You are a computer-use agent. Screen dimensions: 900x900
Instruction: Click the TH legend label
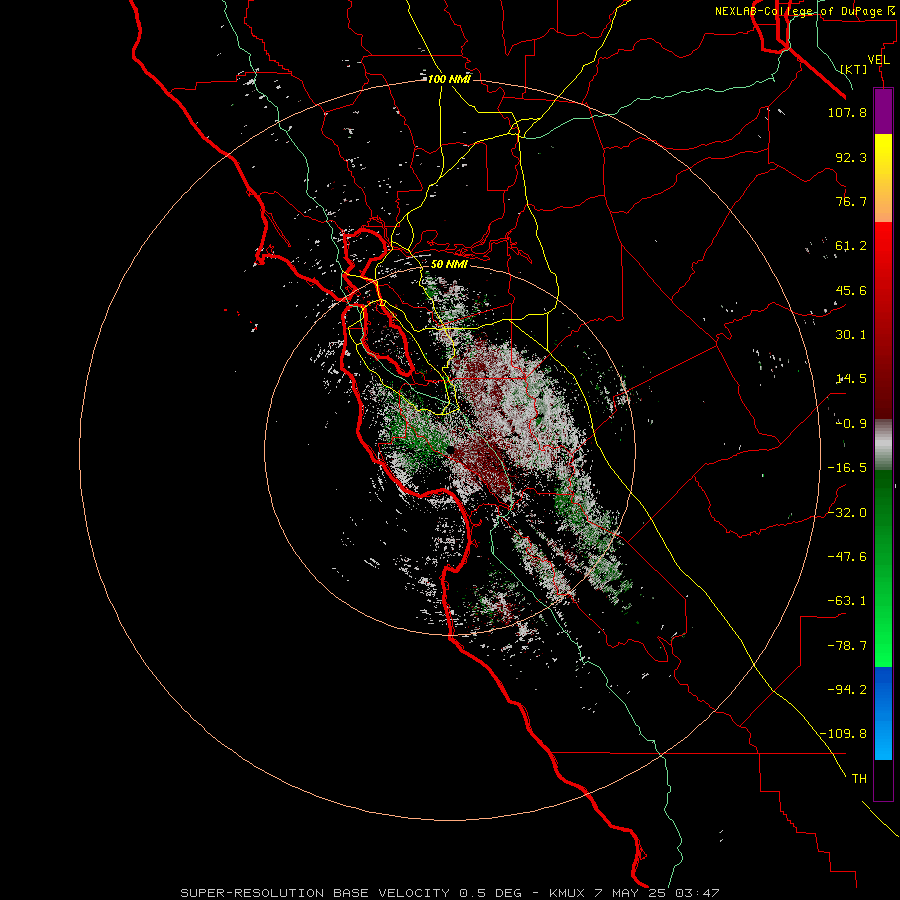(x=859, y=779)
